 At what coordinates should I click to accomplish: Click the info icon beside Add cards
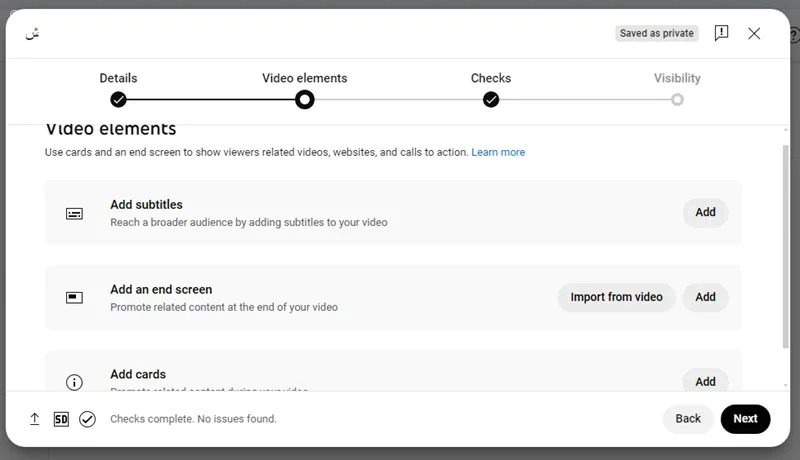[74, 382]
